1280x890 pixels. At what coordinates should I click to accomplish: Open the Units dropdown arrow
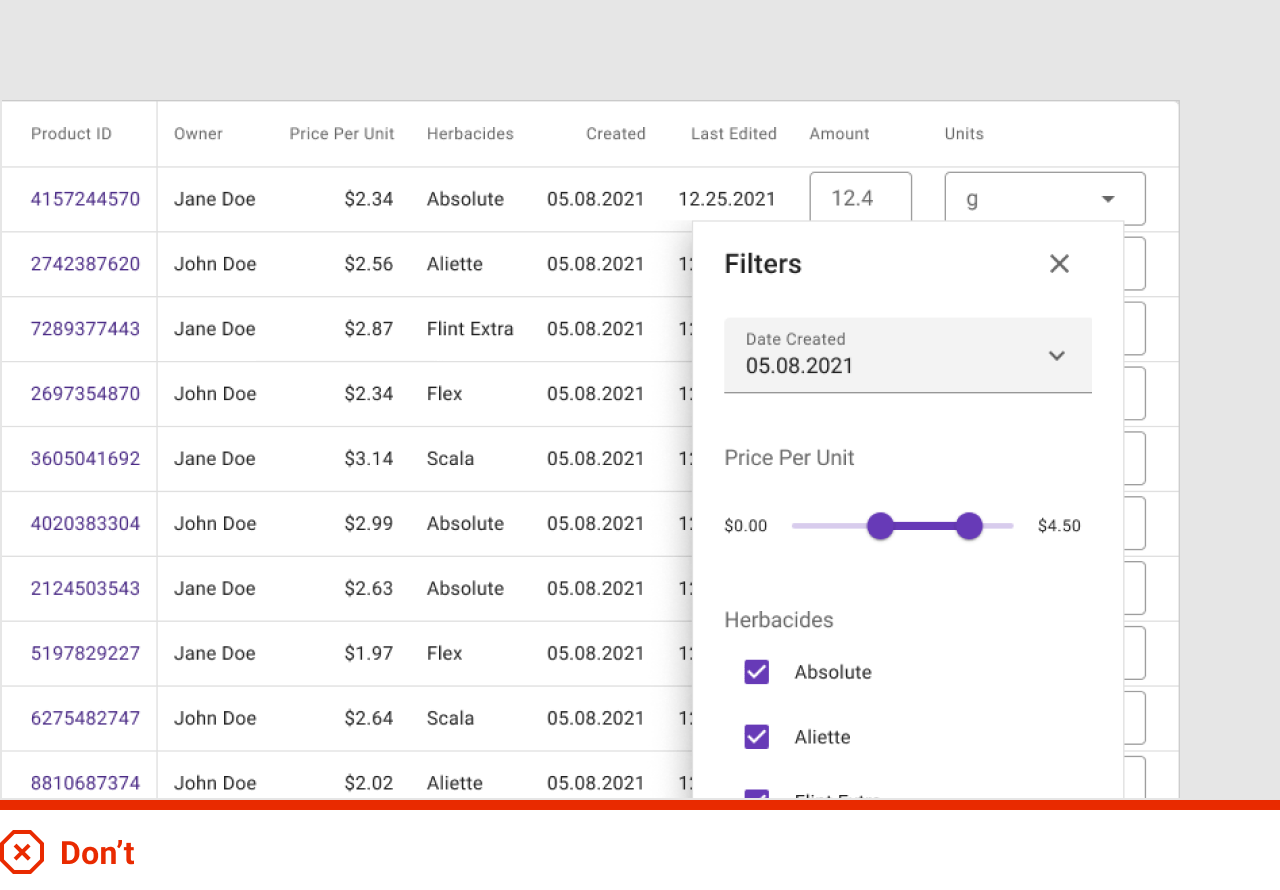1108,199
